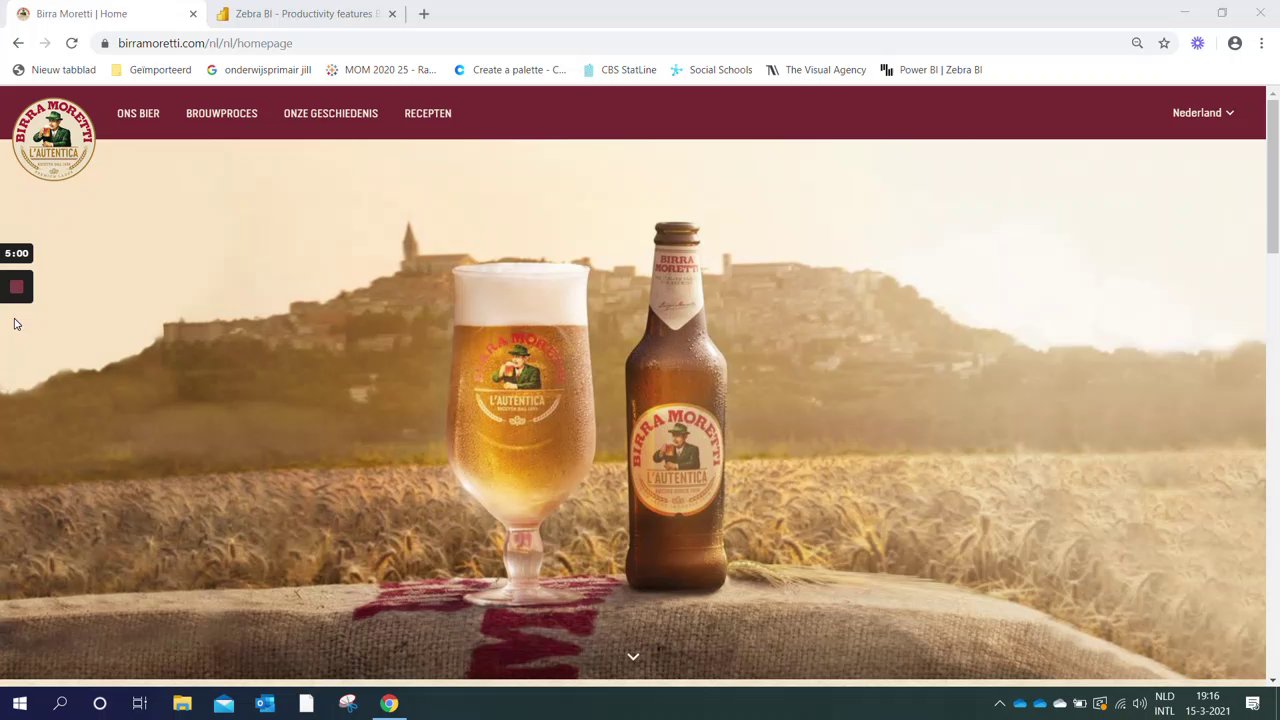Open the Chrome profile account icon
This screenshot has height=720, width=1280.
tap(1235, 43)
